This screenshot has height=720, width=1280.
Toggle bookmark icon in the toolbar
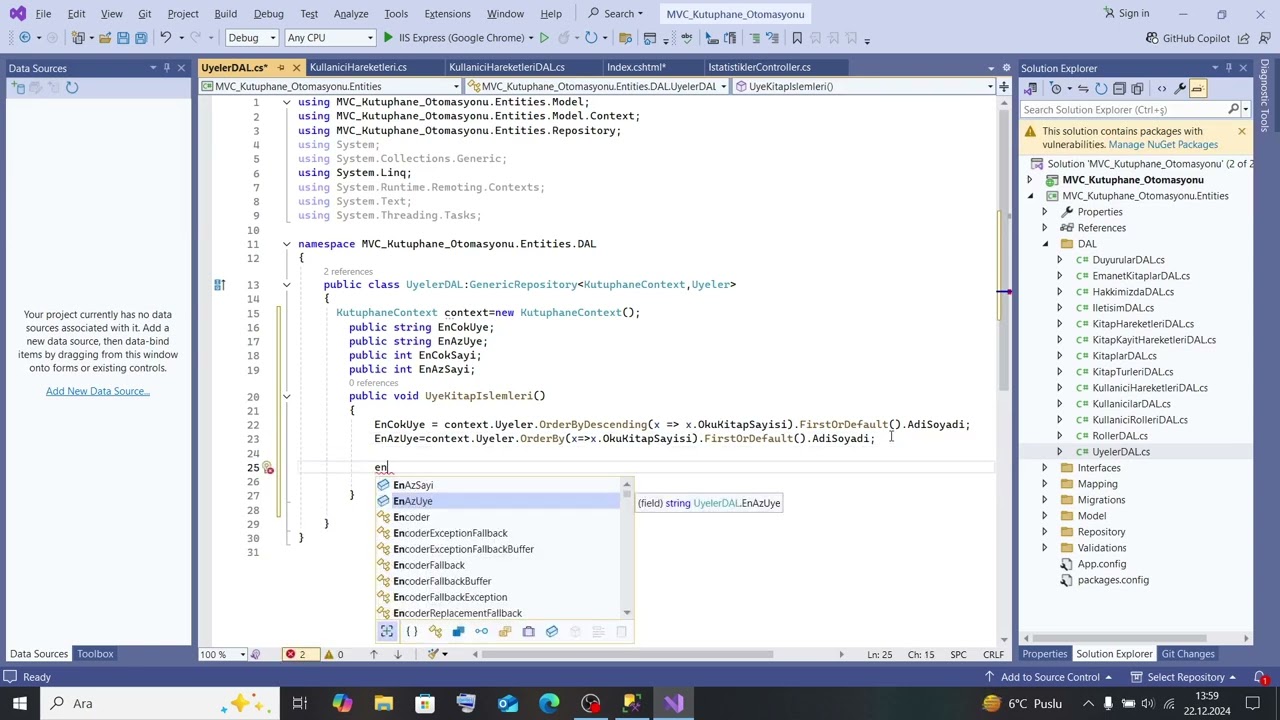pyautogui.click(x=797, y=38)
